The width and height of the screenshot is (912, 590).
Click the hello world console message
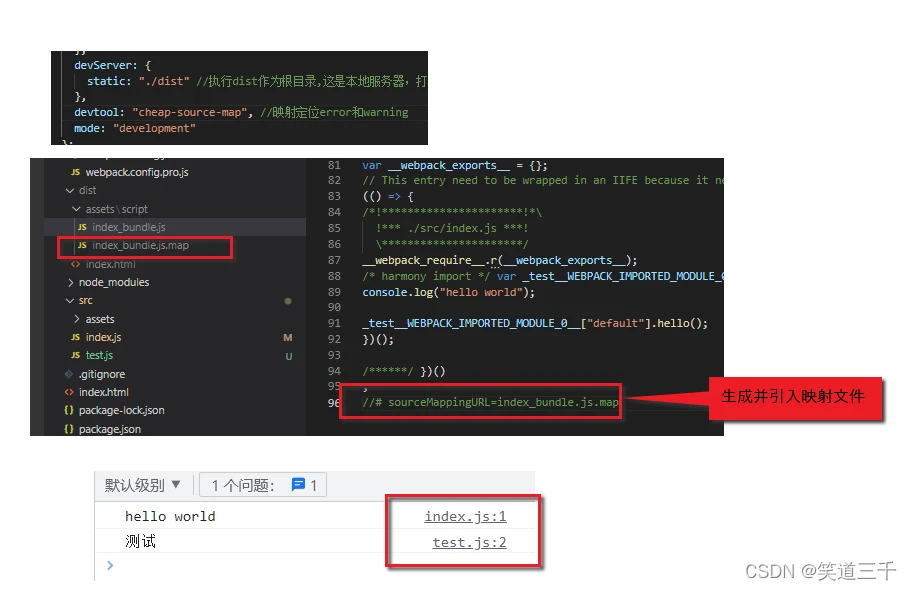click(170, 516)
